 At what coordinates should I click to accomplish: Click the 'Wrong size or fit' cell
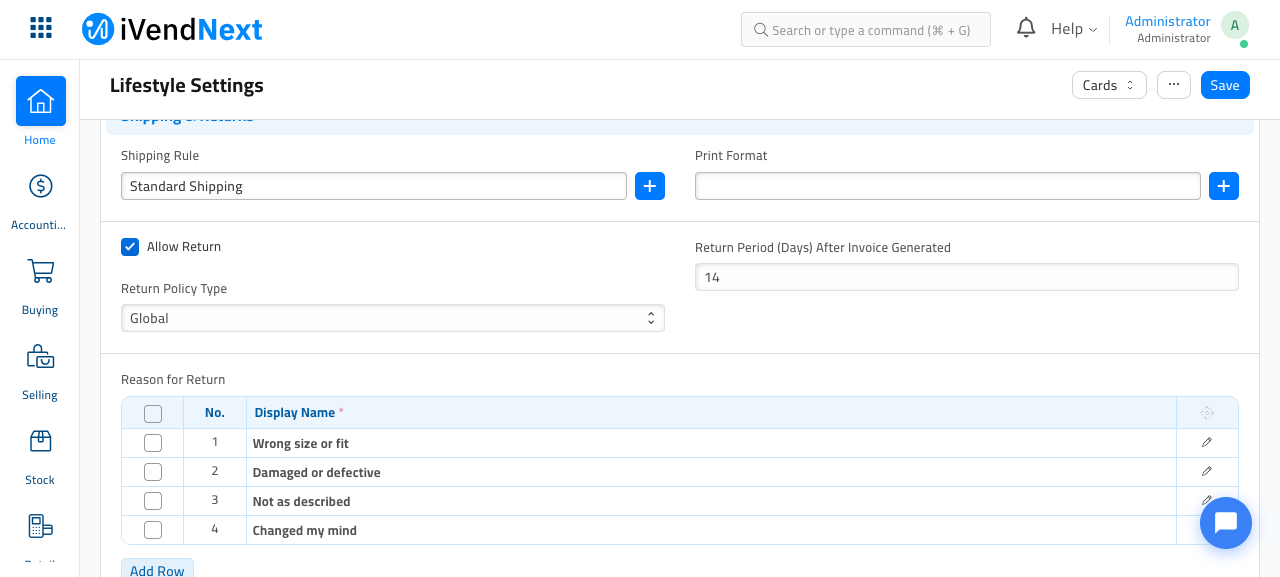[711, 443]
